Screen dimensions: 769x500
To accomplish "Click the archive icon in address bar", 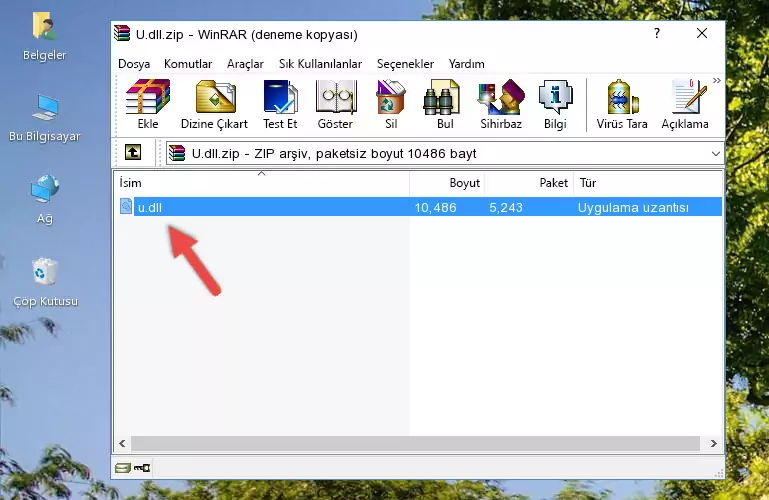I will (x=177, y=153).
